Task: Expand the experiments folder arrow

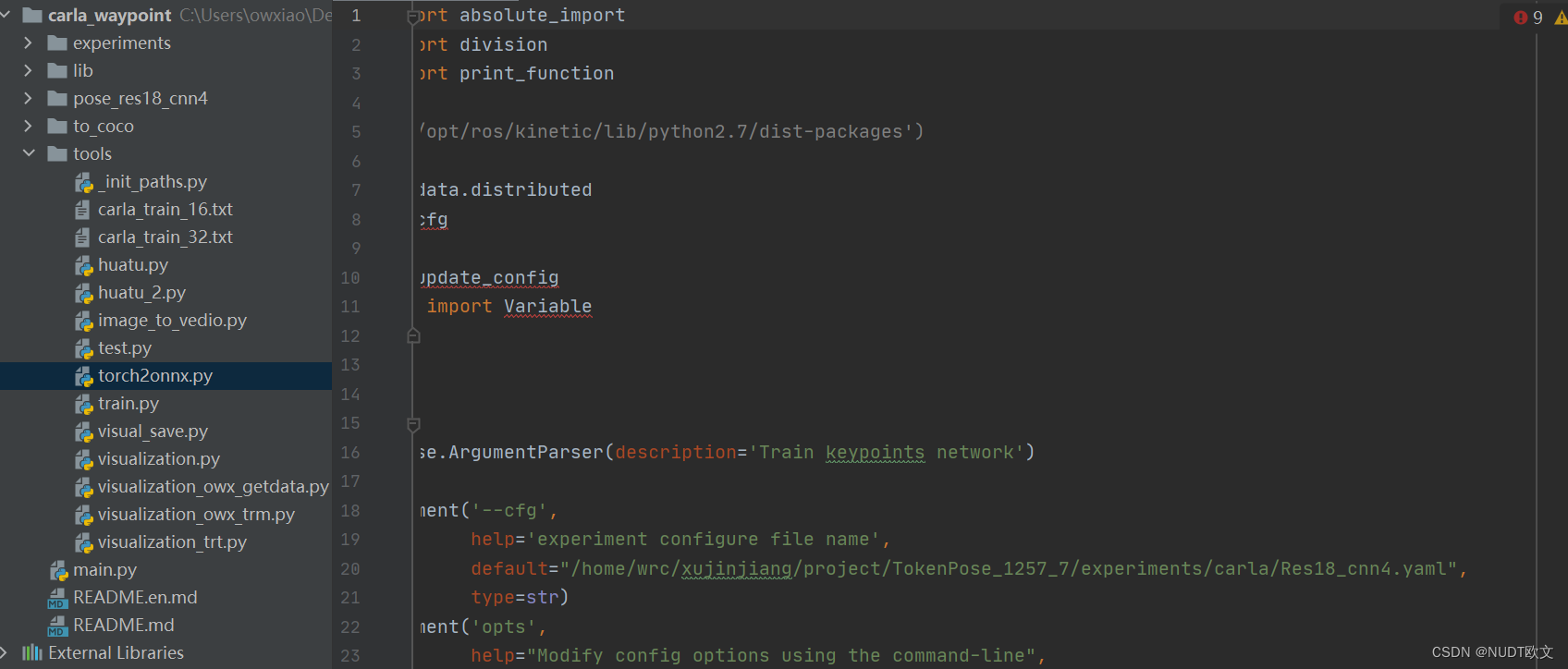Action: (x=28, y=43)
